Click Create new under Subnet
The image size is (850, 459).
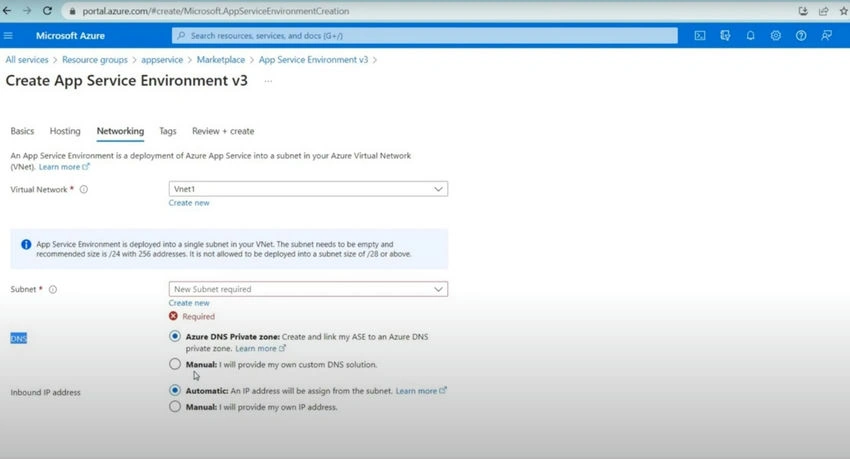pos(189,303)
